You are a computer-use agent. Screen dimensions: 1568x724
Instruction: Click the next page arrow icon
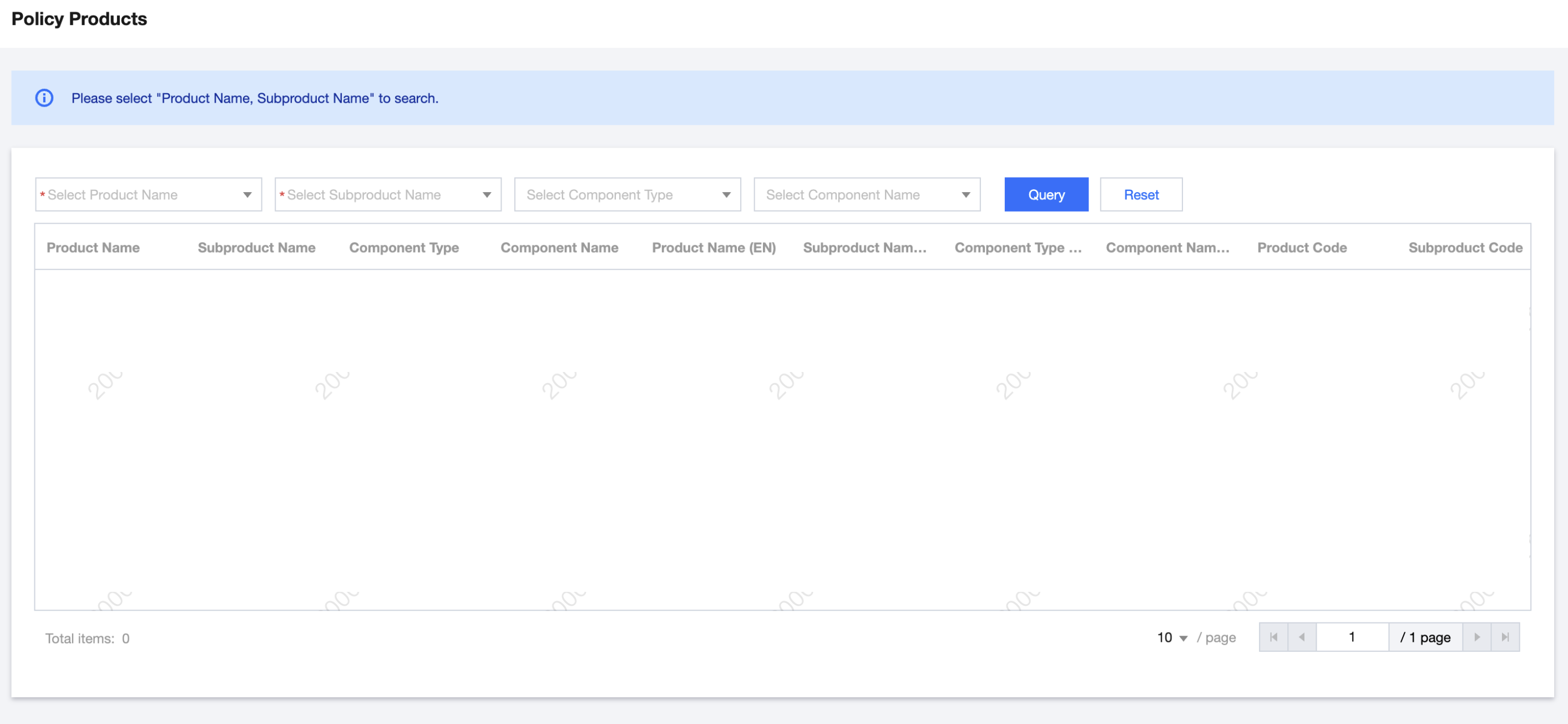[x=1476, y=637]
